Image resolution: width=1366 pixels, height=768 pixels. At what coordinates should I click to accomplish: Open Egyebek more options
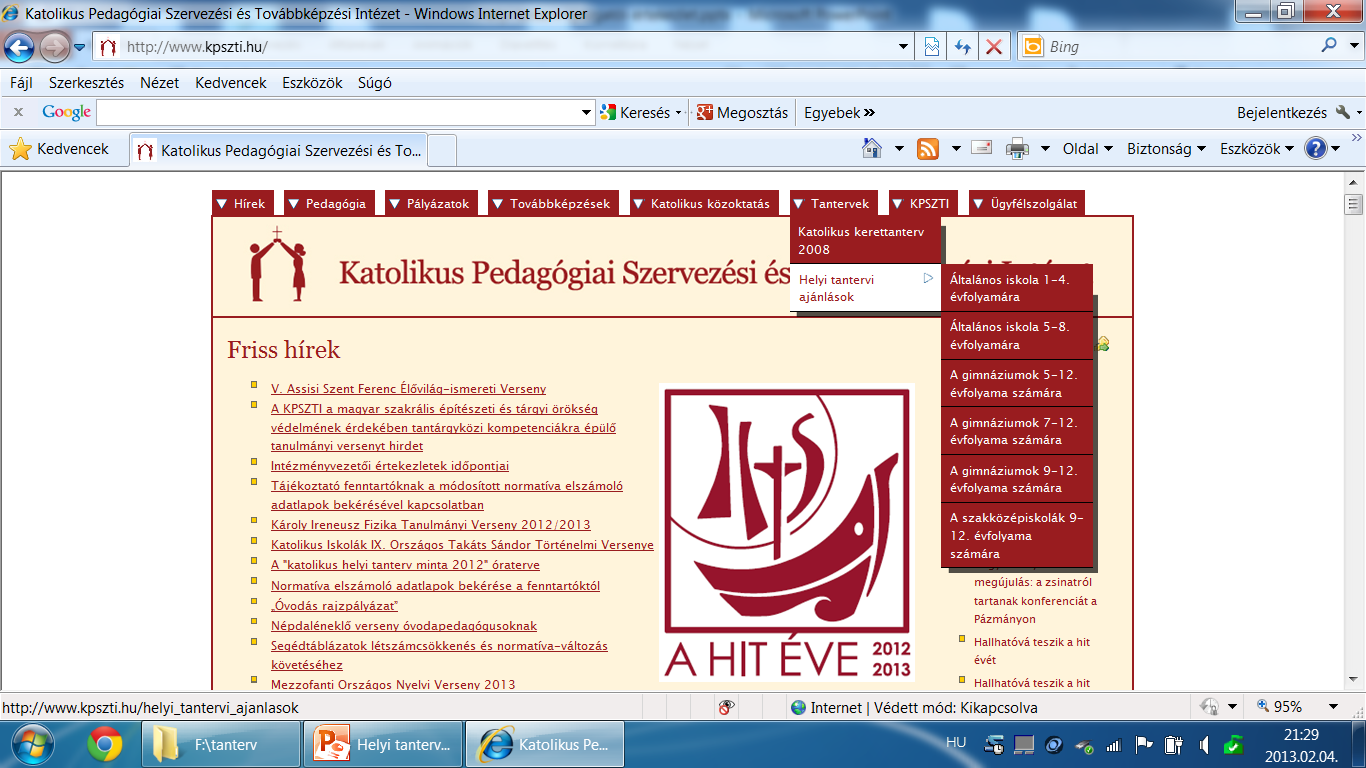pos(839,113)
